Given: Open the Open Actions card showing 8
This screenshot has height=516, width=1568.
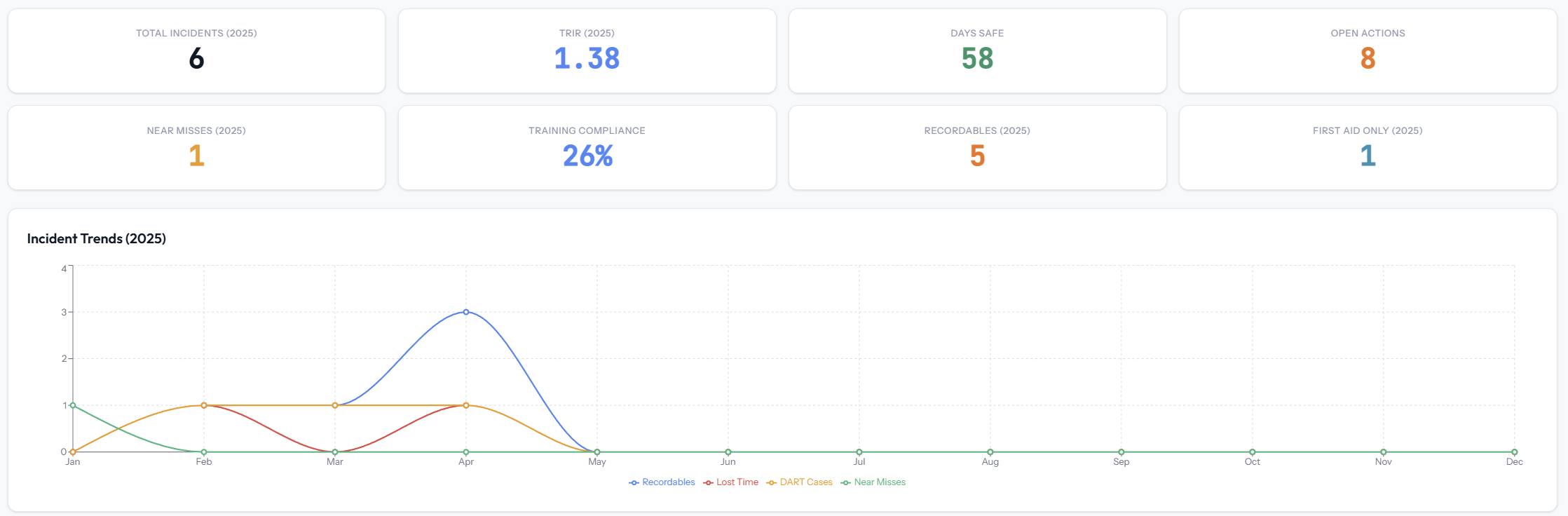Looking at the screenshot, I should click(1368, 51).
